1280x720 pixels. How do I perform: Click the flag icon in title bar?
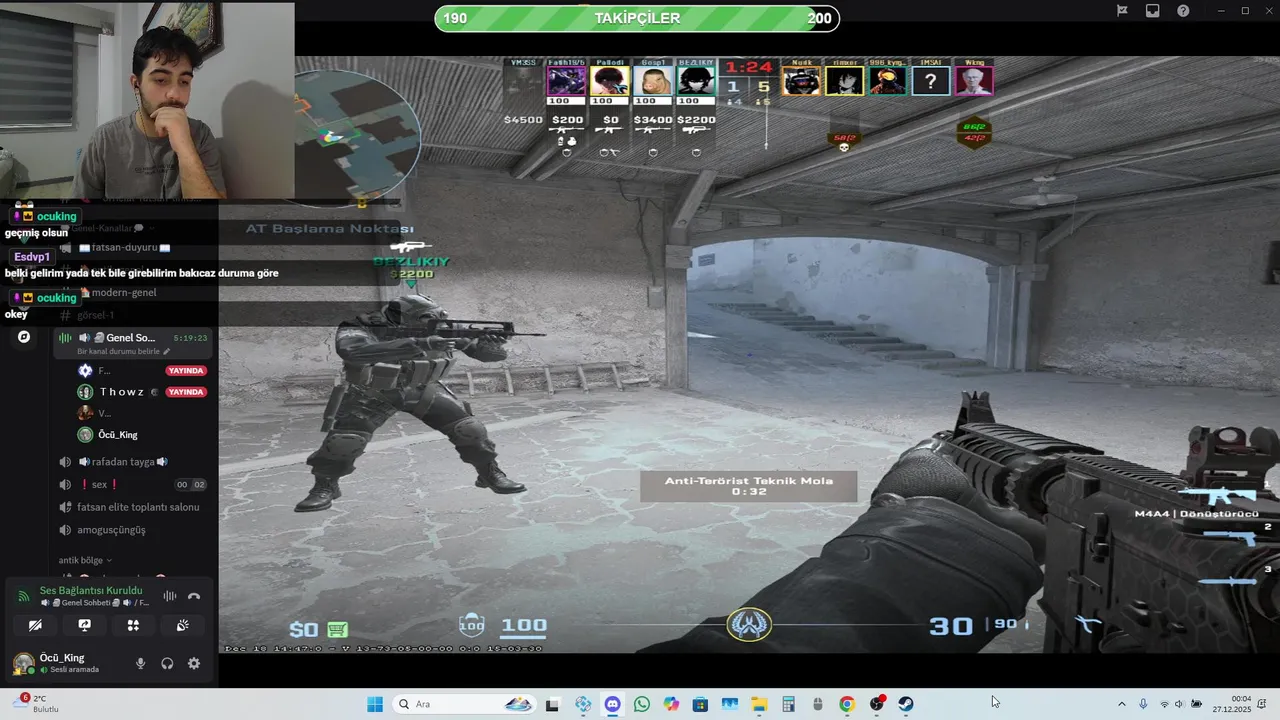click(x=1122, y=11)
